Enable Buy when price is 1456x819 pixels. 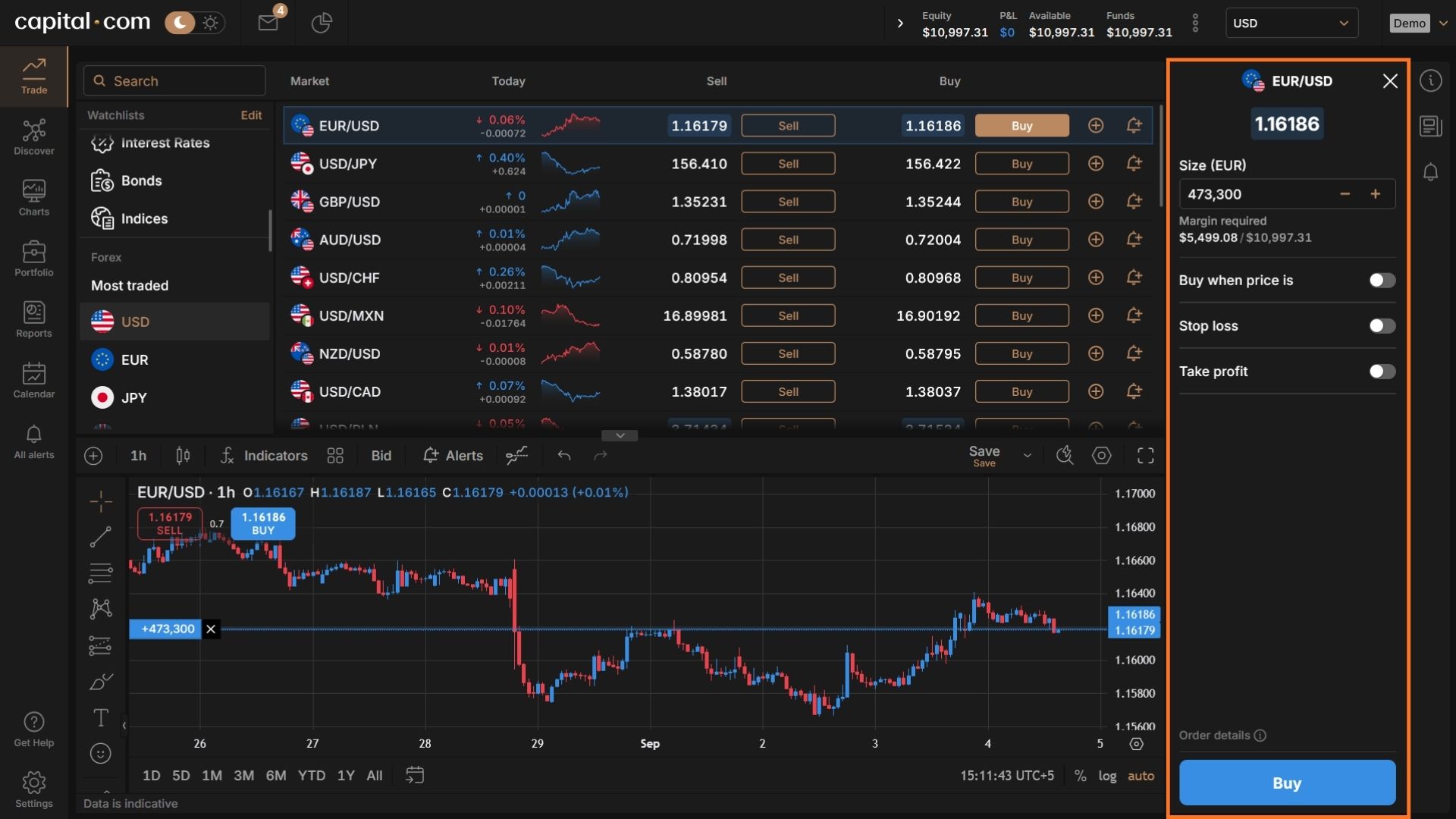click(1382, 281)
